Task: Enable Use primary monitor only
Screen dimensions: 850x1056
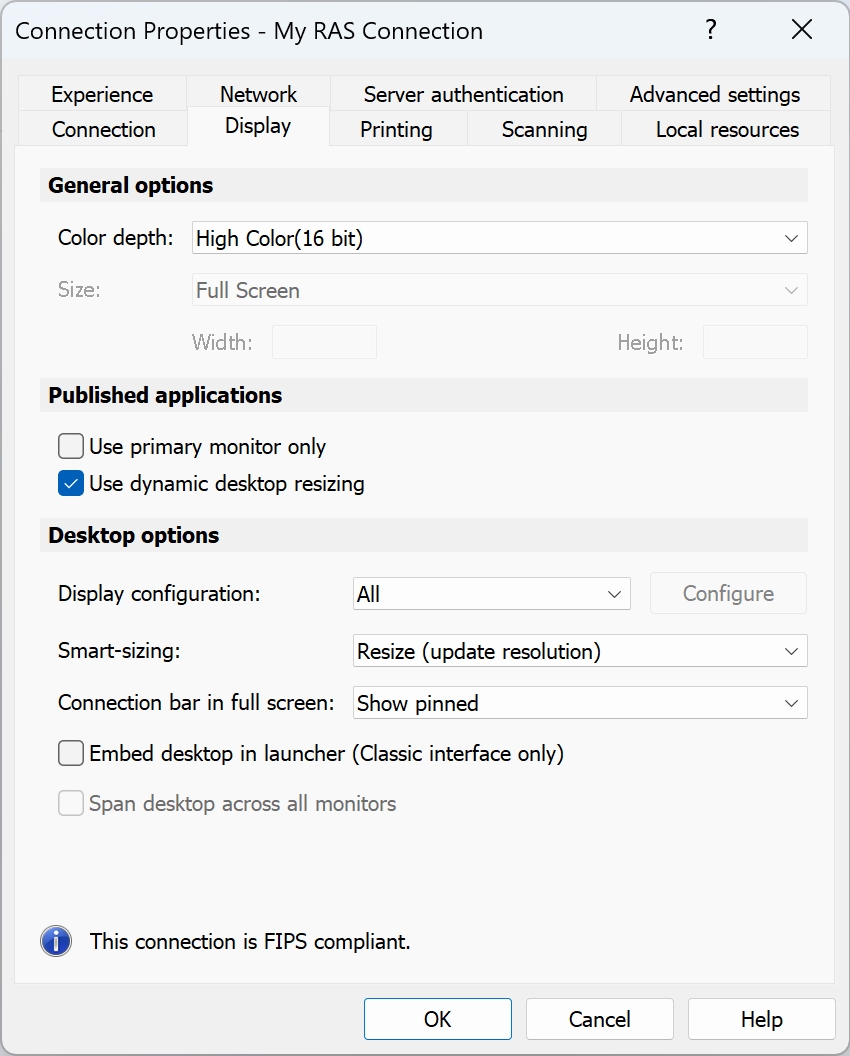Action: [x=71, y=446]
